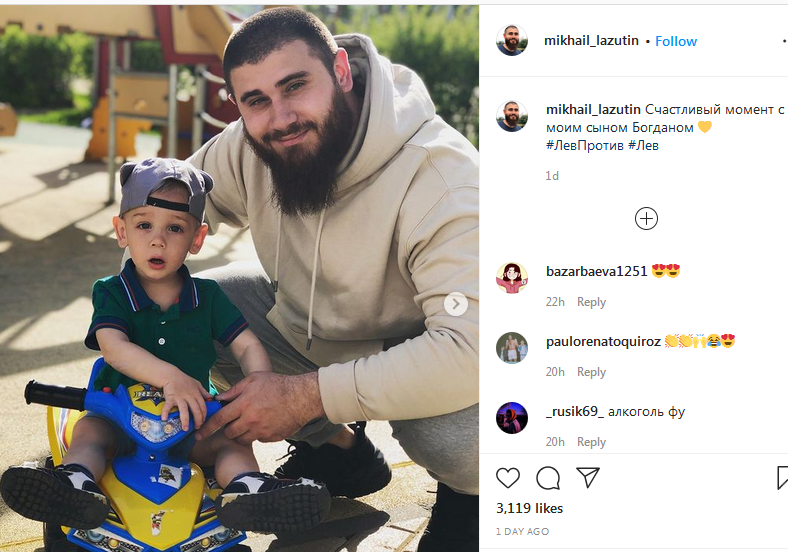Screen dimensions: 788x552
Task: Share post via paper plane icon
Action: click(588, 477)
